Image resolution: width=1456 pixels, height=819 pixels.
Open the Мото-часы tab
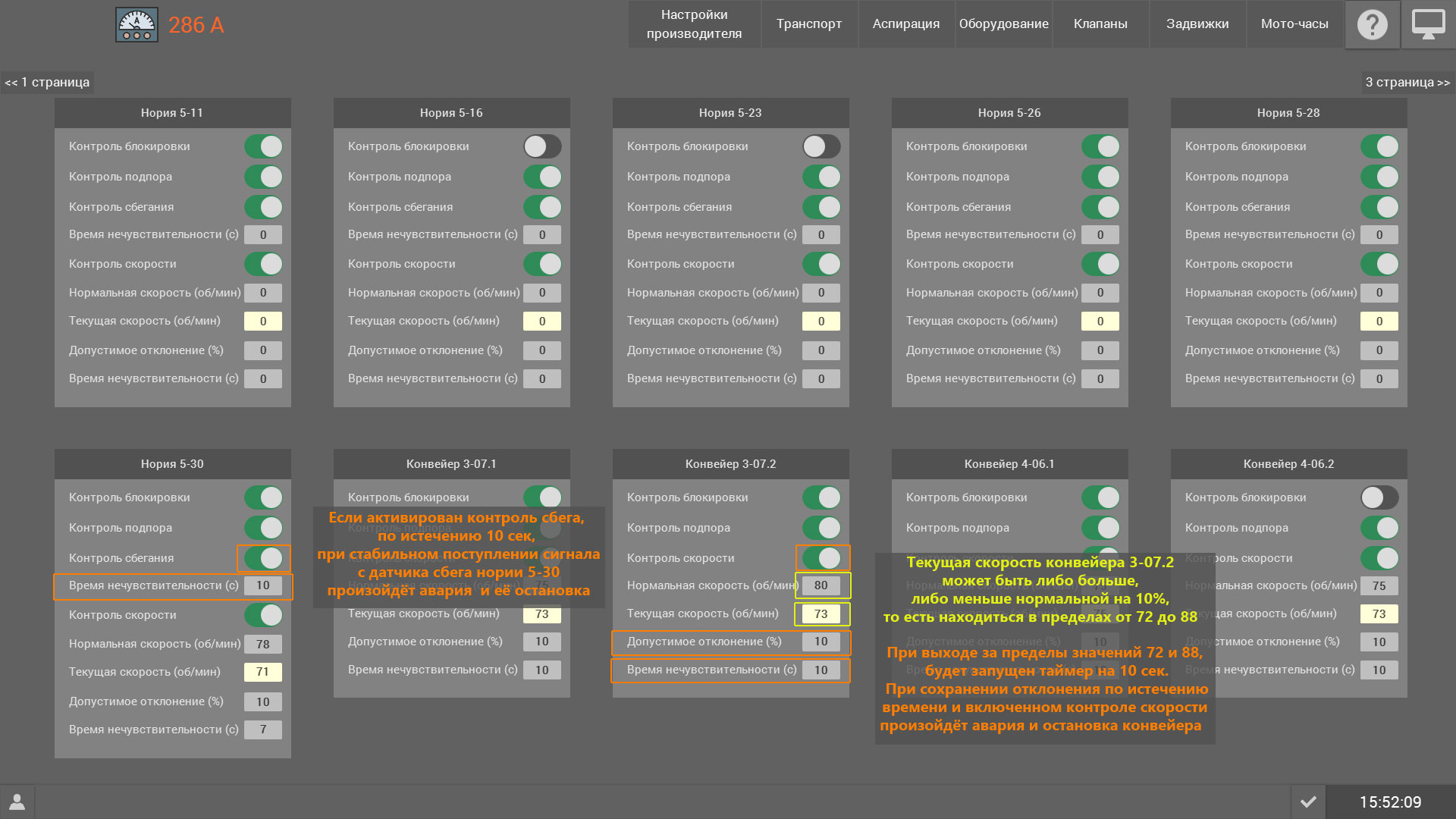coord(1294,24)
